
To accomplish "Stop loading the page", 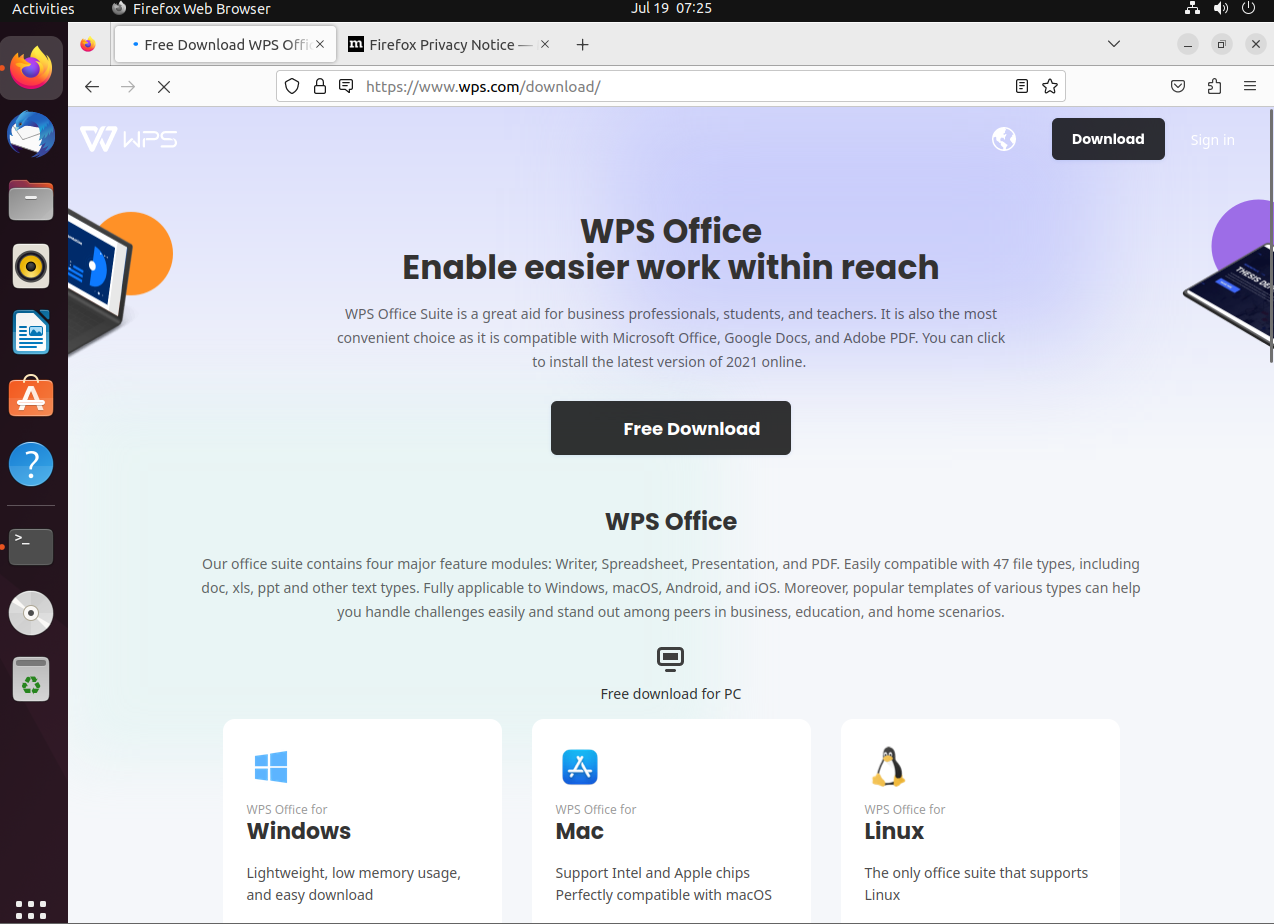I will coord(164,87).
